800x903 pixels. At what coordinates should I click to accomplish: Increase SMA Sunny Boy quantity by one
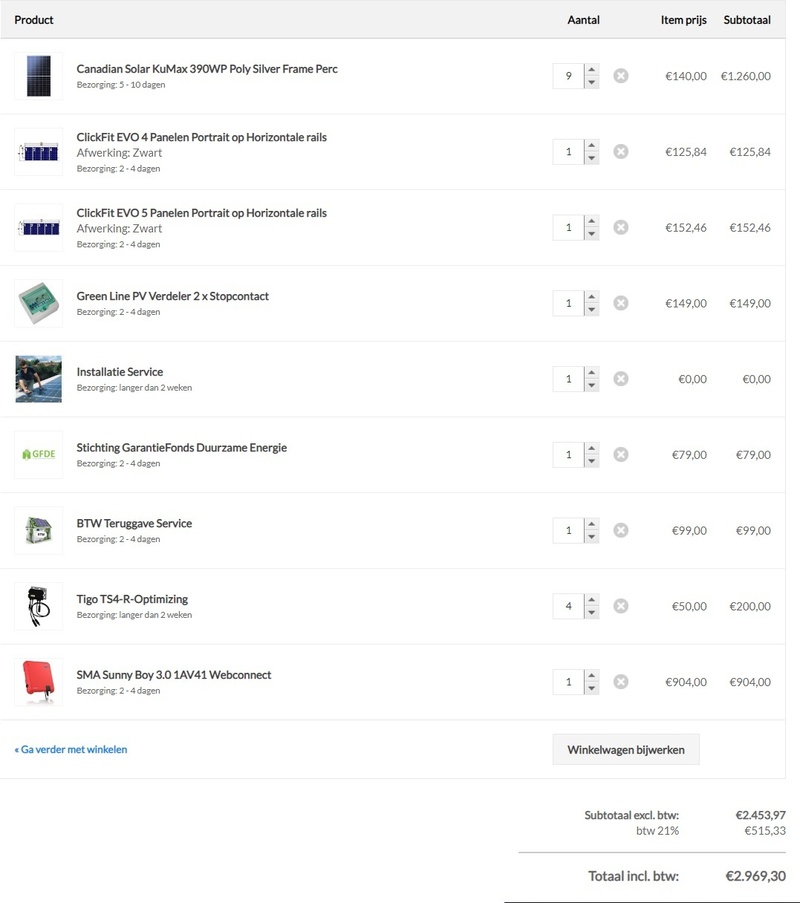point(591,676)
